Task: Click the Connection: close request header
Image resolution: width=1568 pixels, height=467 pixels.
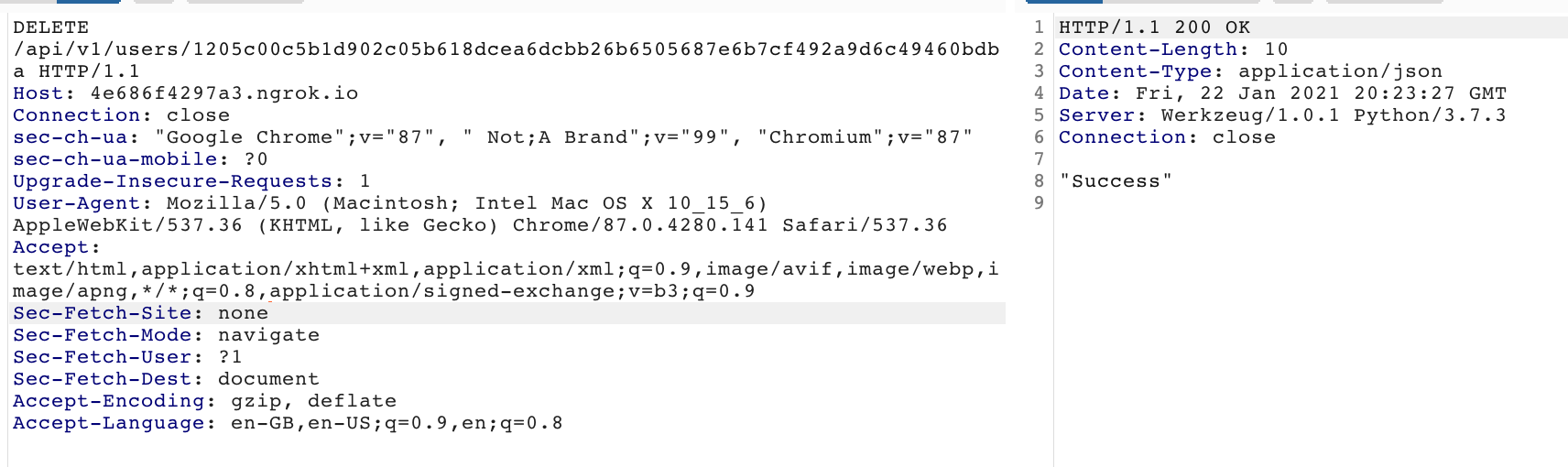Action: pos(121,115)
